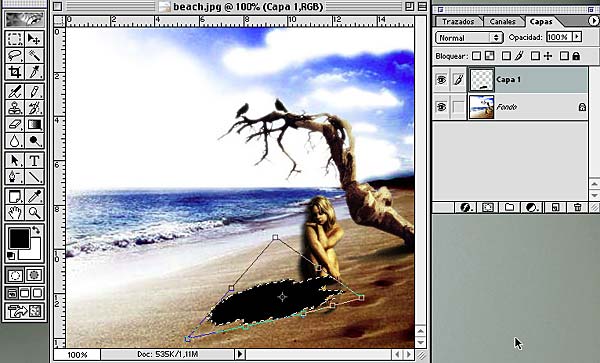This screenshot has height=363, width=600.
Task: Select the Magic Wand tool
Action: 34,55
